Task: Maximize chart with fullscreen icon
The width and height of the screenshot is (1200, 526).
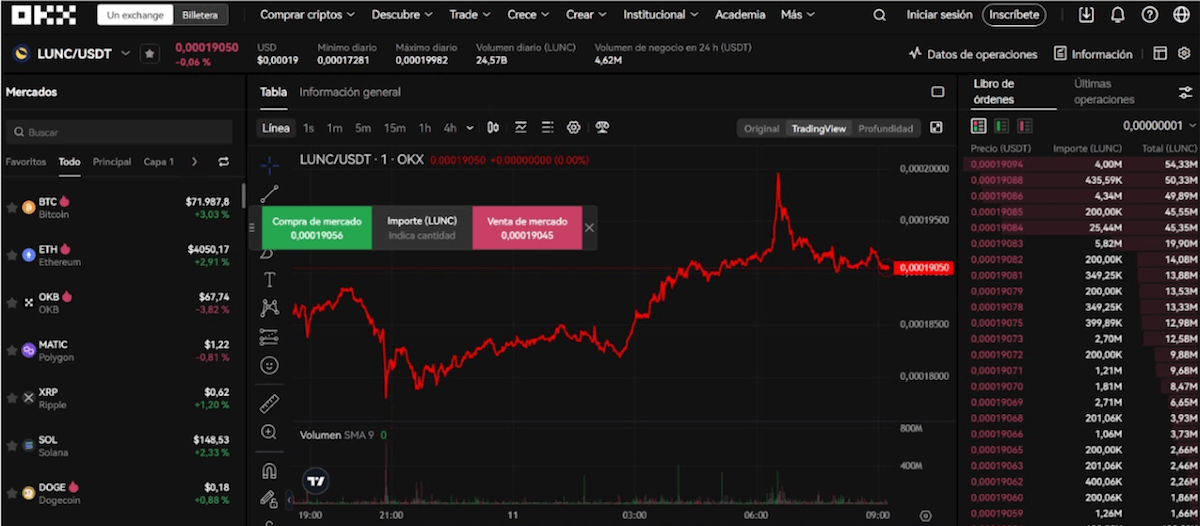Action: click(x=936, y=128)
